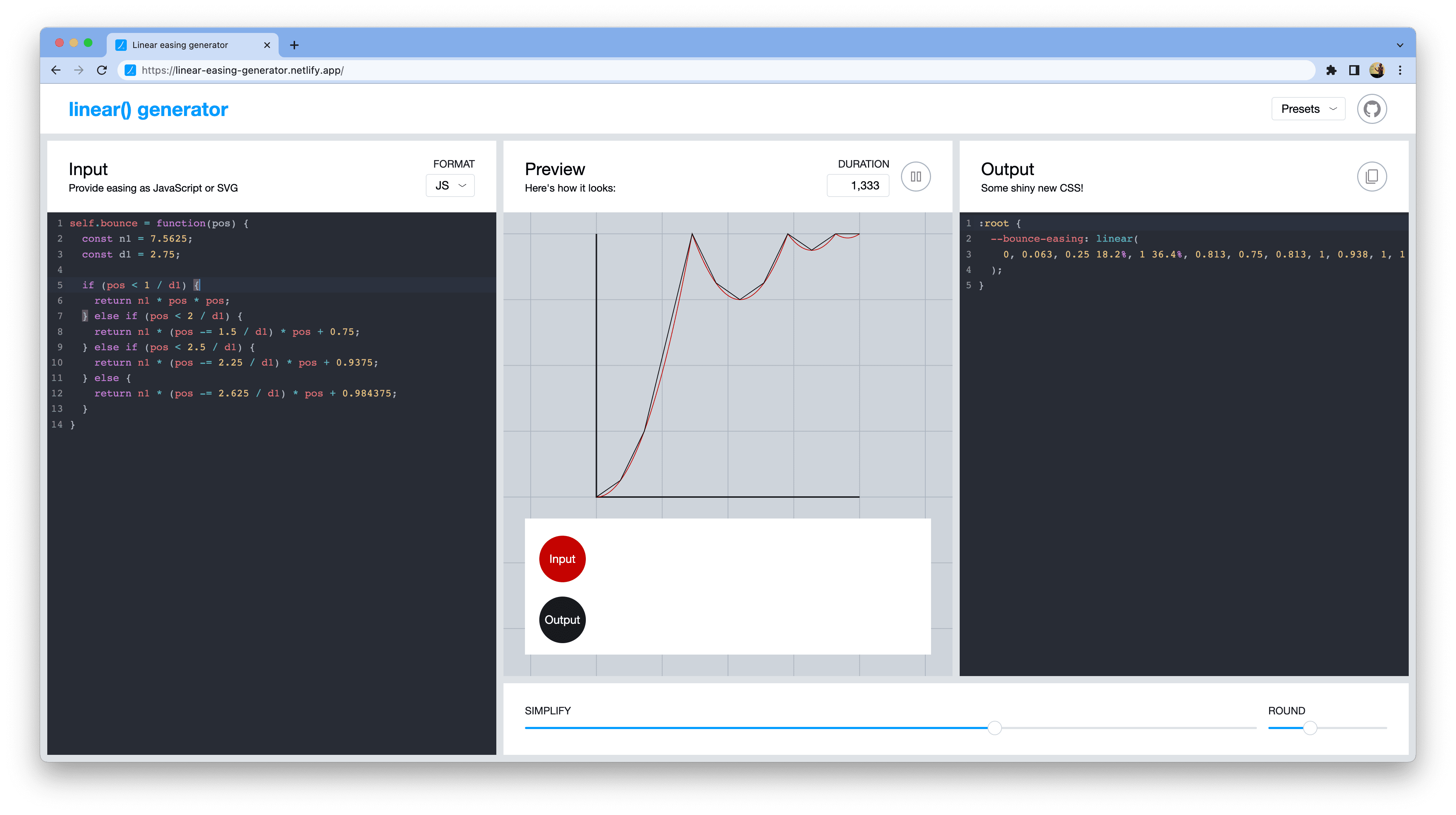Click the linear() generator title link
The image size is (1456, 815).
(x=147, y=108)
